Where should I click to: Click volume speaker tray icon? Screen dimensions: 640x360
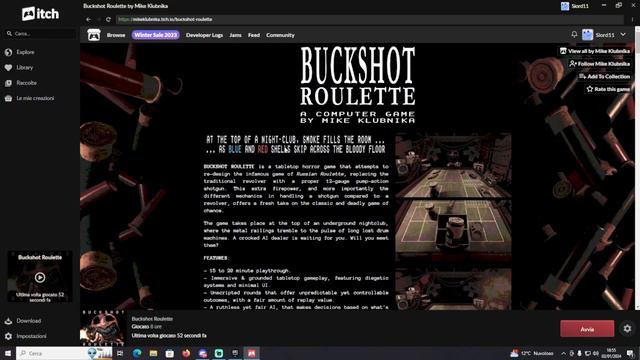pos(596,353)
